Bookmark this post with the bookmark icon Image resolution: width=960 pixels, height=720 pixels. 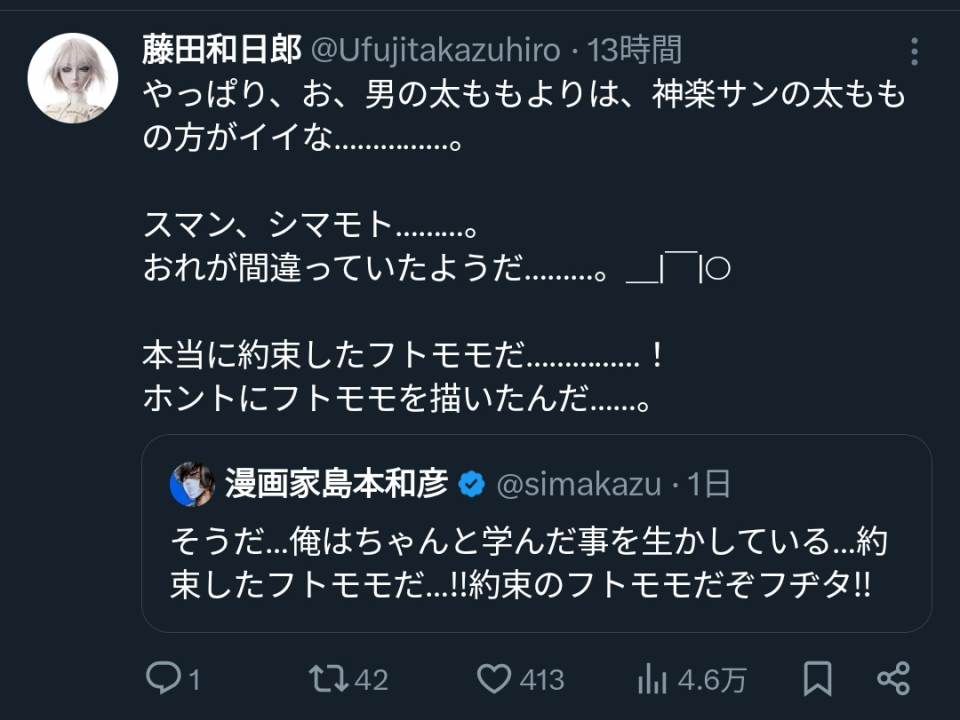pos(817,679)
